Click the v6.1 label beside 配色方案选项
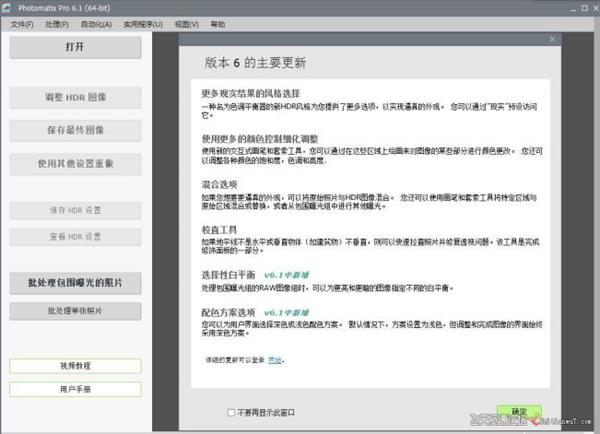Image resolution: width=600 pixels, height=434 pixels. (x=287, y=313)
